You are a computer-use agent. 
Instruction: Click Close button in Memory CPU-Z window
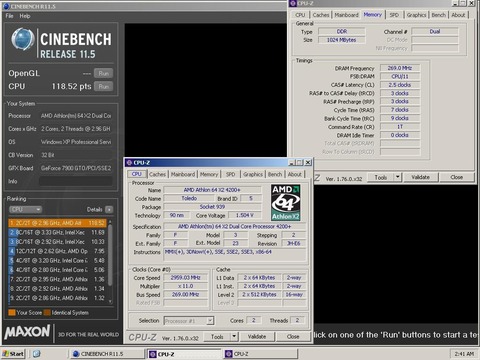tap(456, 177)
